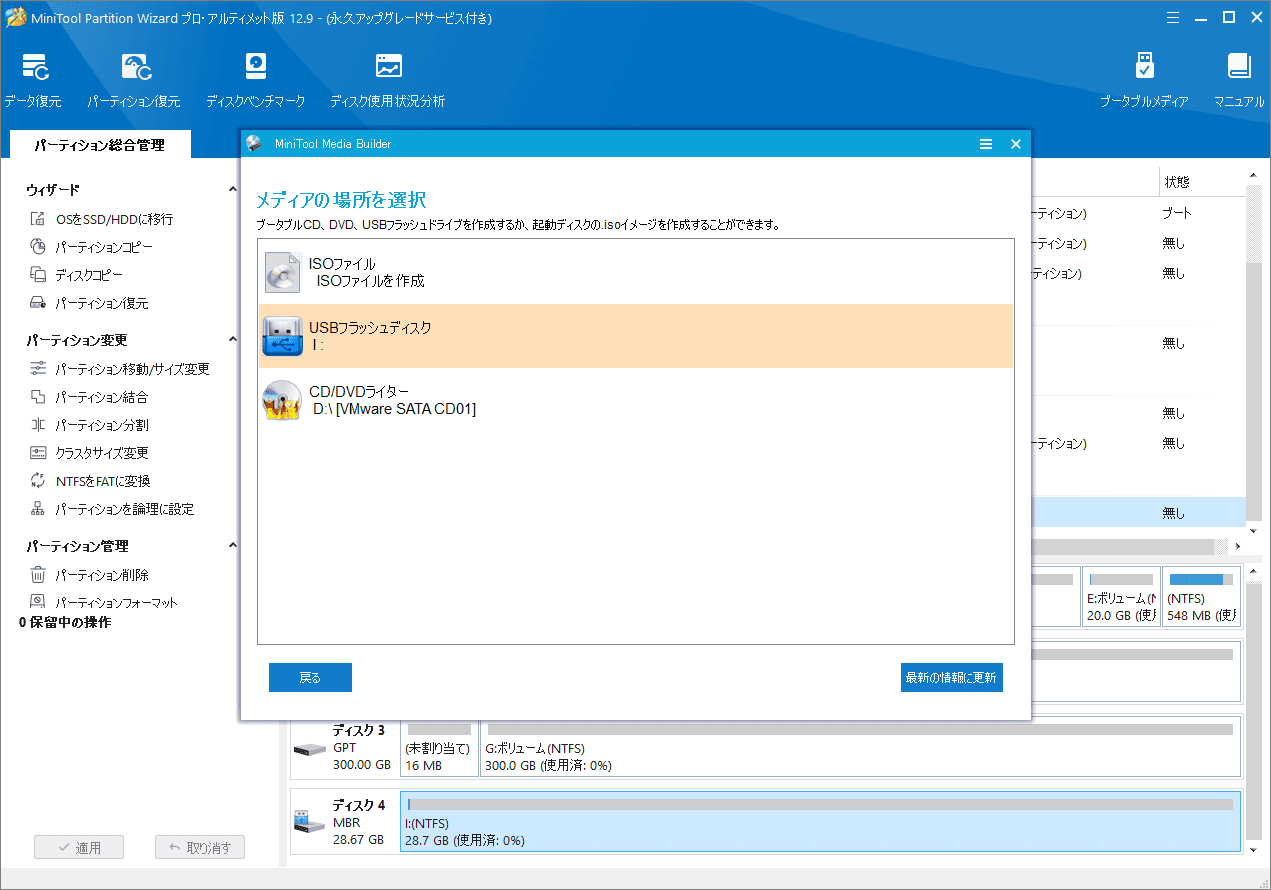
Task: Choose USBフラッシュディスク I: option
Action: tap(636, 336)
